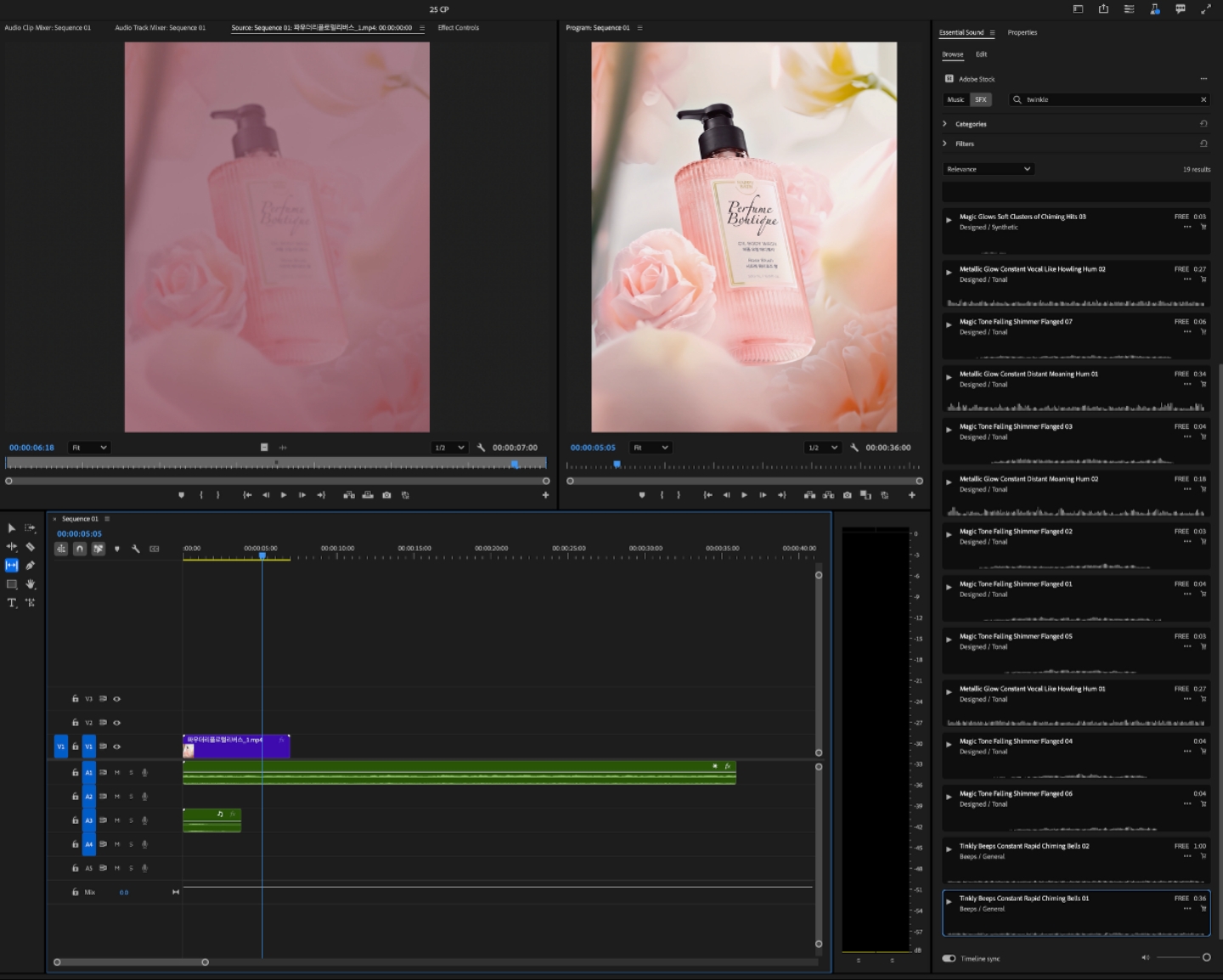Reset the Categories selection
Viewport: 1223px width, 980px height.
point(1203,124)
